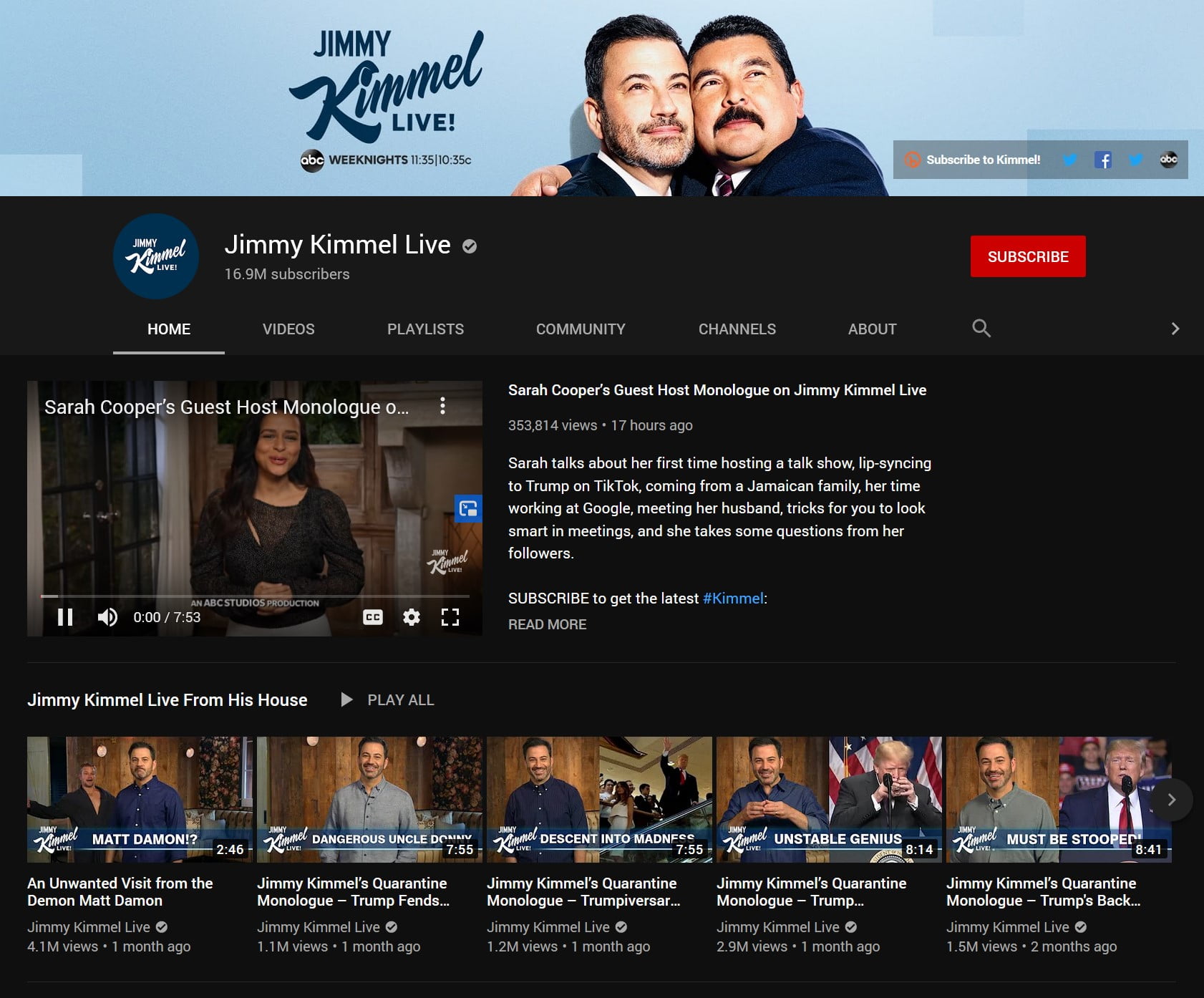
Task: Switch to the VIDEOS tab
Action: coord(288,329)
